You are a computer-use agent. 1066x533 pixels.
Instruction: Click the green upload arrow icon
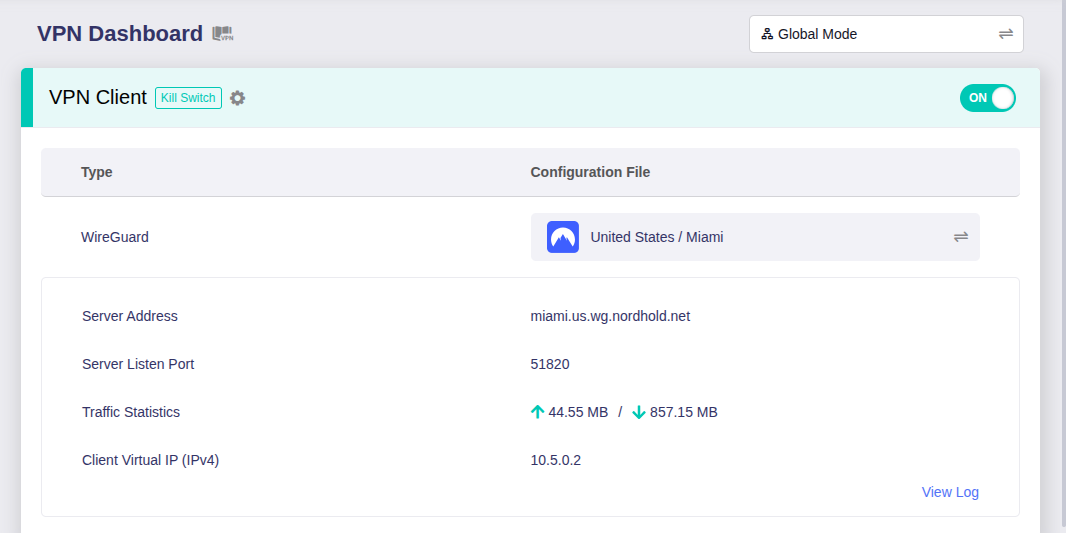click(x=537, y=412)
